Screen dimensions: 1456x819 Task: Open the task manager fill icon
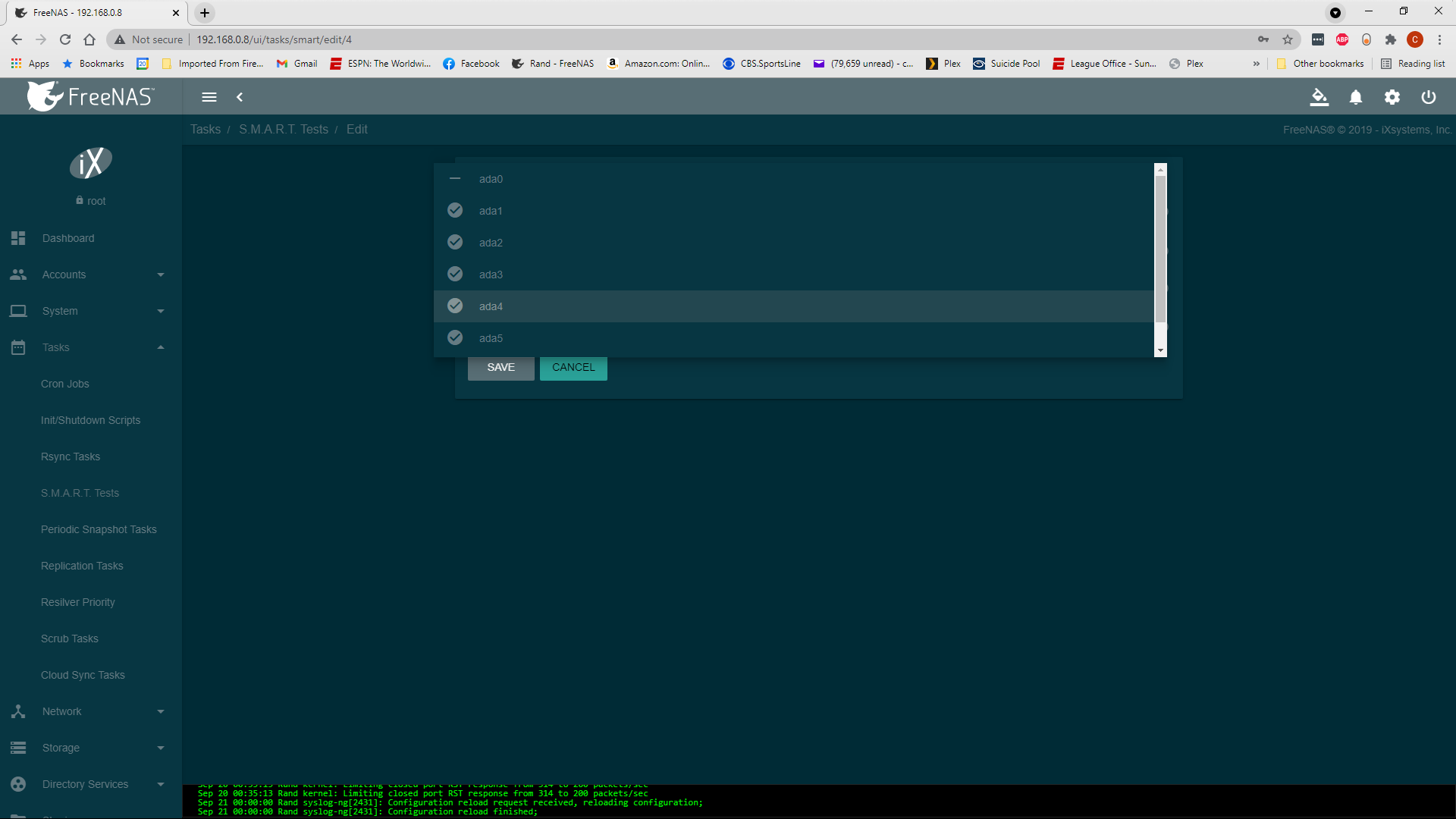1319,97
